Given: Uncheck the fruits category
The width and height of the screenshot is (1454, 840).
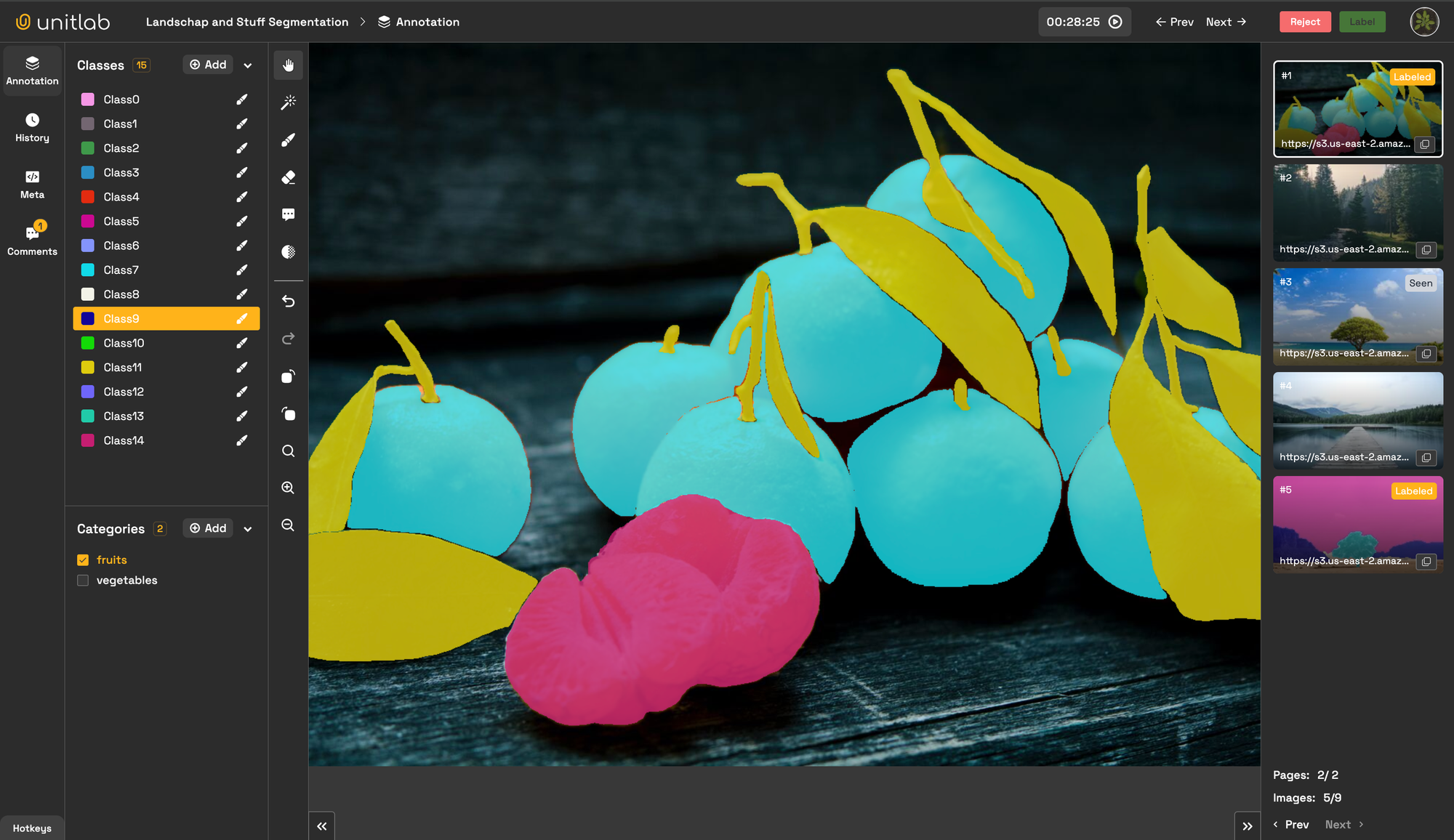Looking at the screenshot, I should tap(83, 560).
